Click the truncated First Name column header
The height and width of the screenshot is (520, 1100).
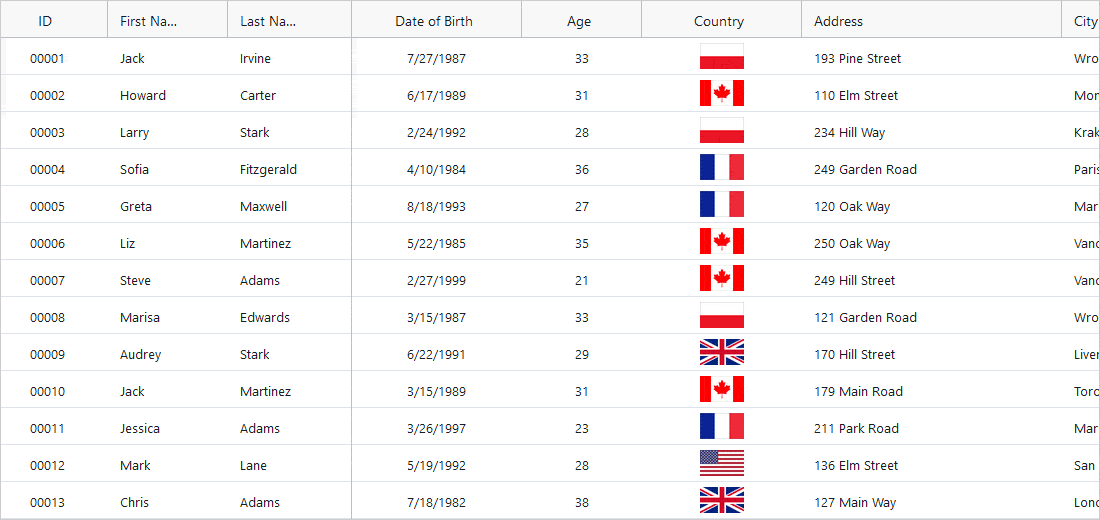148,21
